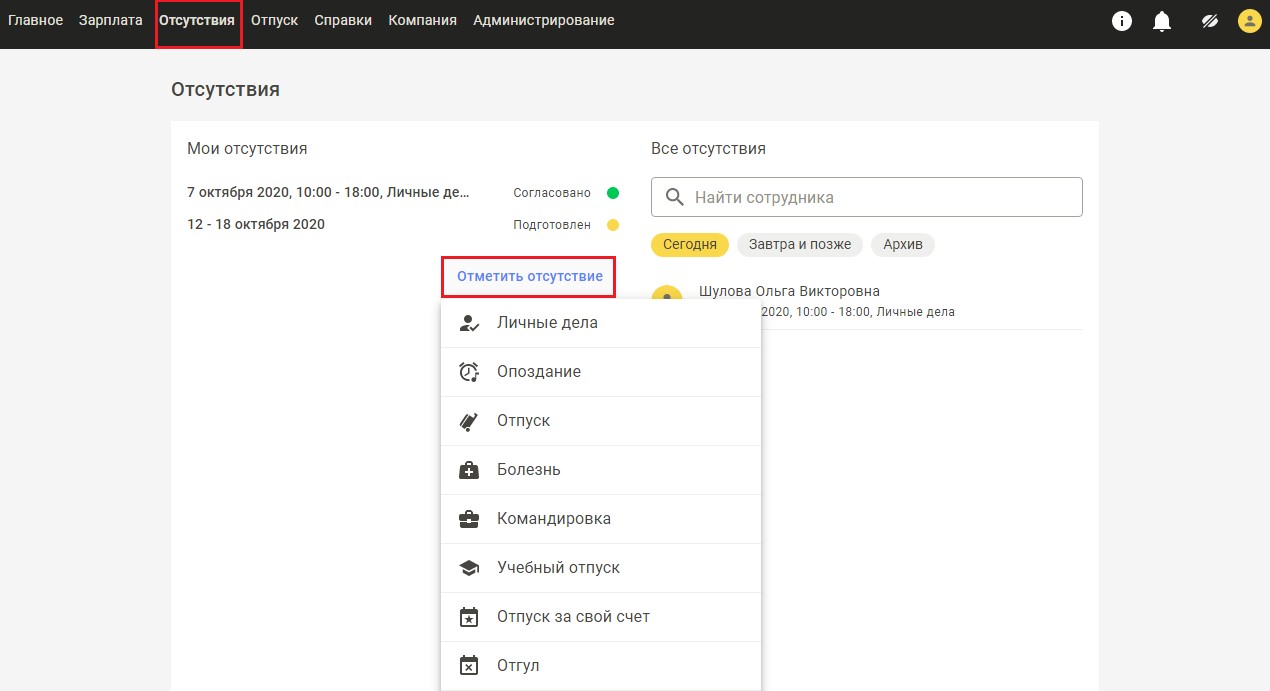Focus the Найти сотрудника search field
Screen dimensions: 1270x691
pyautogui.click(x=867, y=197)
